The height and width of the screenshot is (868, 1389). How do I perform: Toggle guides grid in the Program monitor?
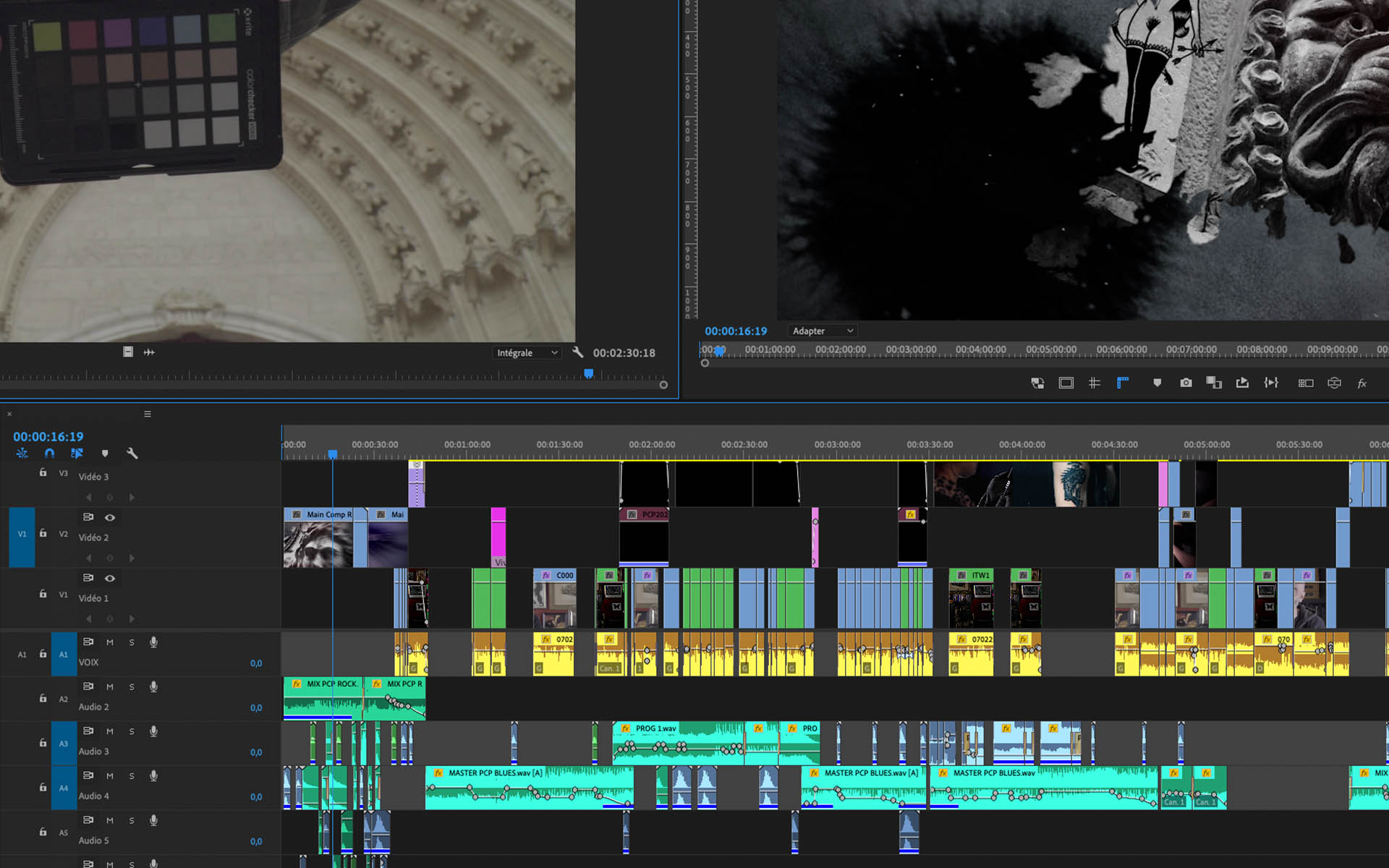click(x=1094, y=383)
